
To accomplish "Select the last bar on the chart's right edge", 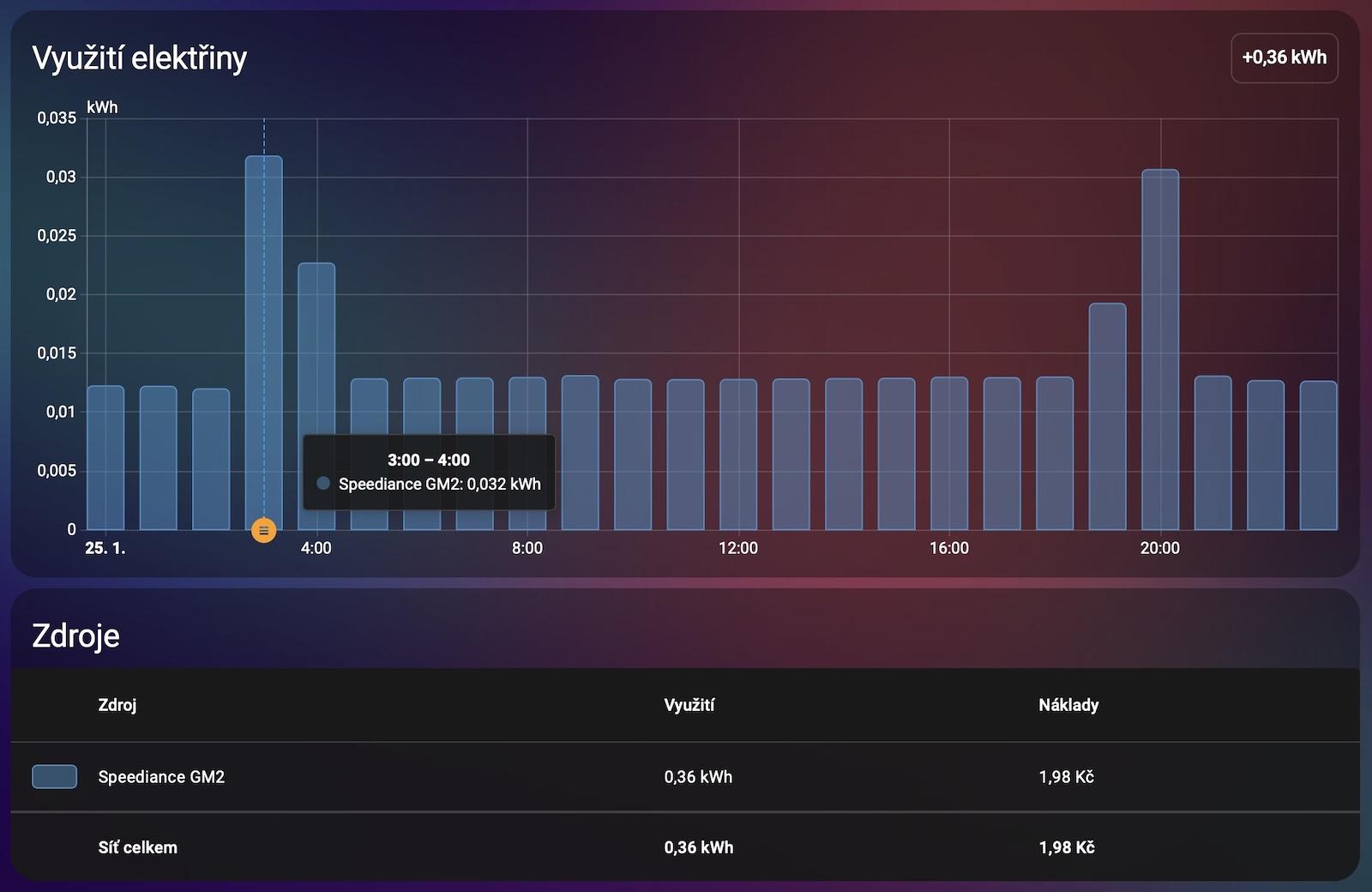I will 1318,455.
